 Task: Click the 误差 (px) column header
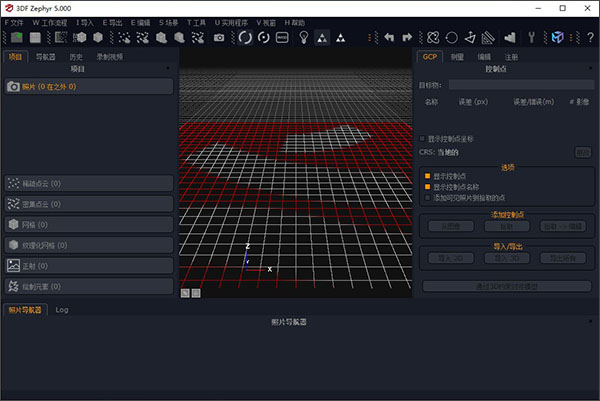473,102
